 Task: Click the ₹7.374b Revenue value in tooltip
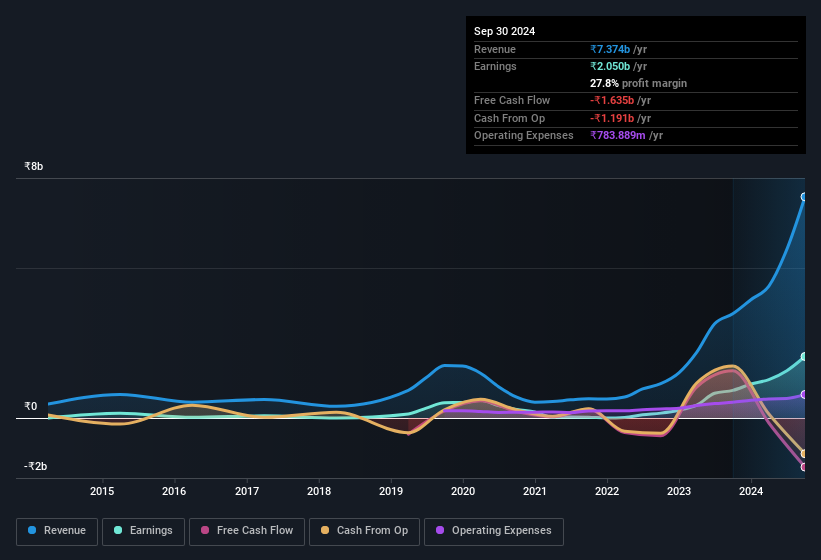pyautogui.click(x=610, y=49)
